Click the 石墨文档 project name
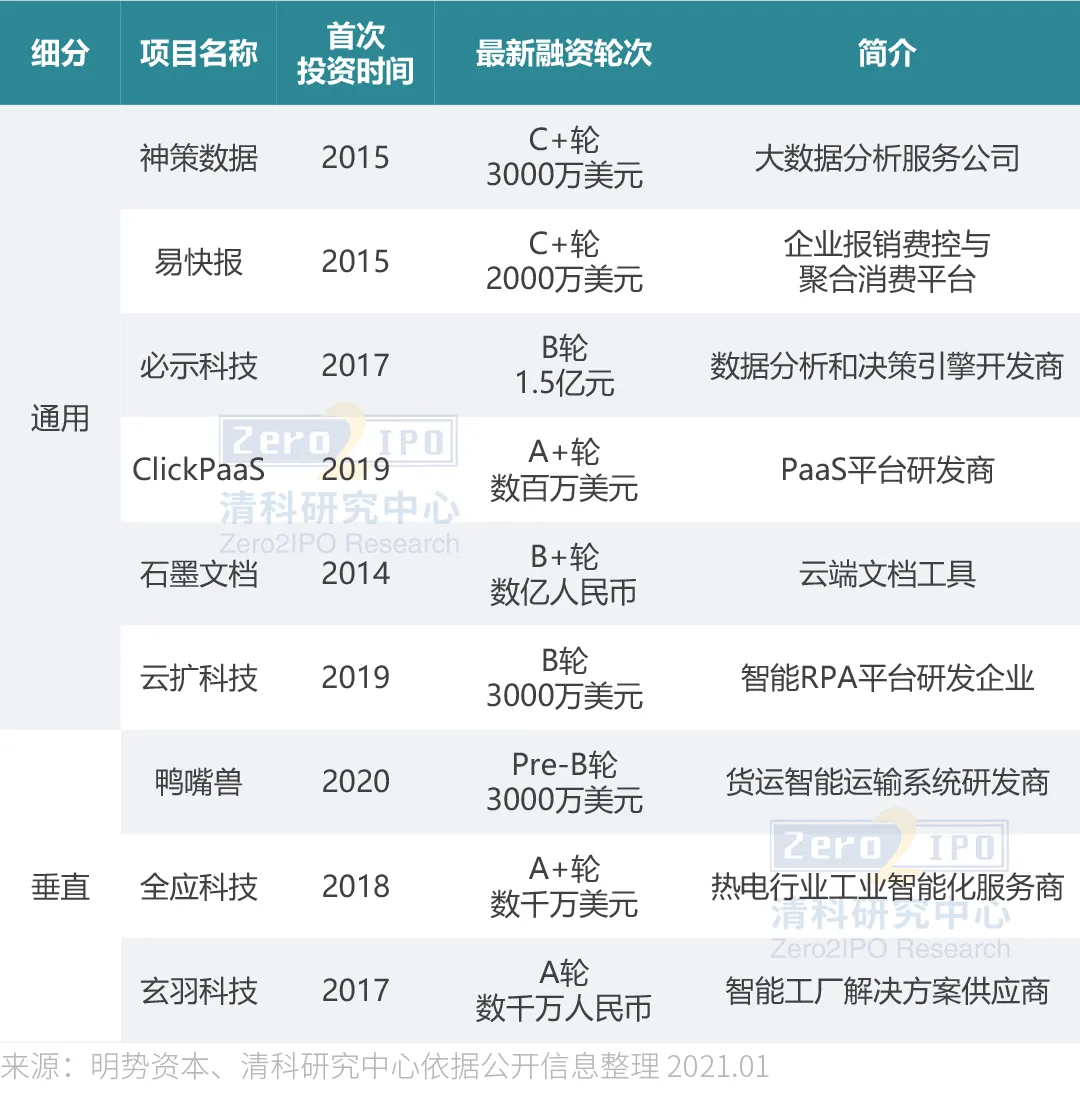The image size is (1080, 1101). (198, 574)
